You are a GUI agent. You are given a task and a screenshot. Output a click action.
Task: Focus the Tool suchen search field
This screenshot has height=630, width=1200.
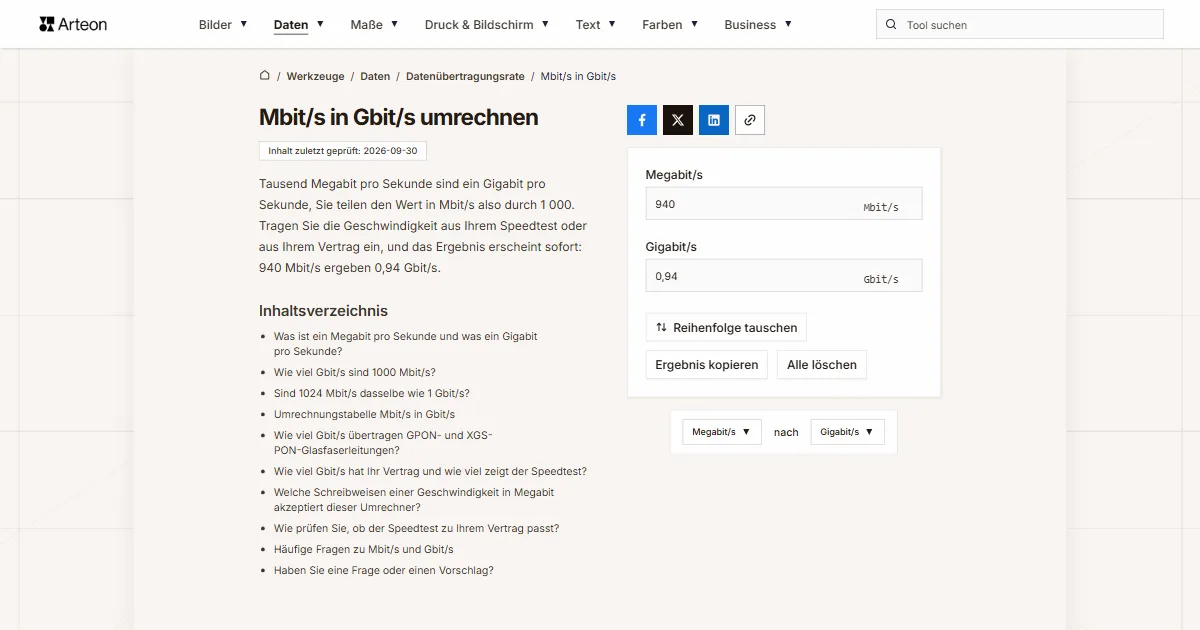pyautogui.click(x=1020, y=25)
